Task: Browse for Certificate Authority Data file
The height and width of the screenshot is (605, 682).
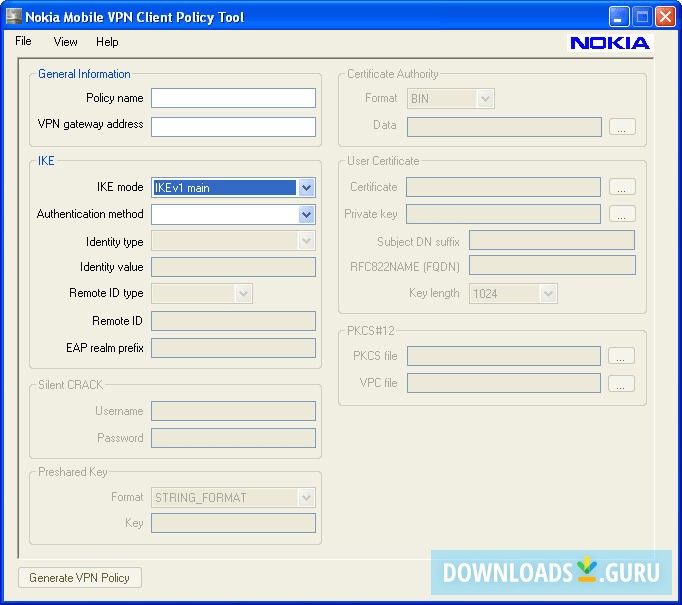Action: point(622,127)
